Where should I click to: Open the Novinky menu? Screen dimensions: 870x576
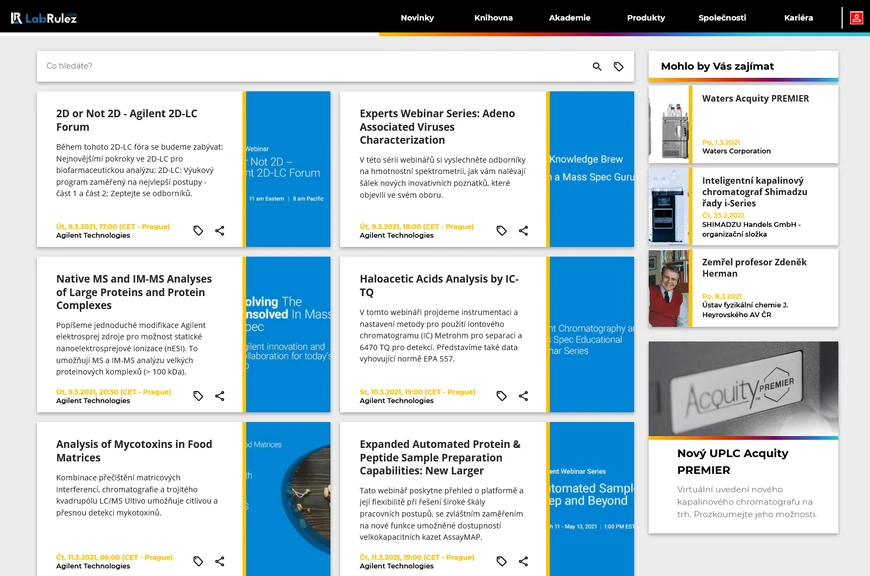click(x=417, y=18)
